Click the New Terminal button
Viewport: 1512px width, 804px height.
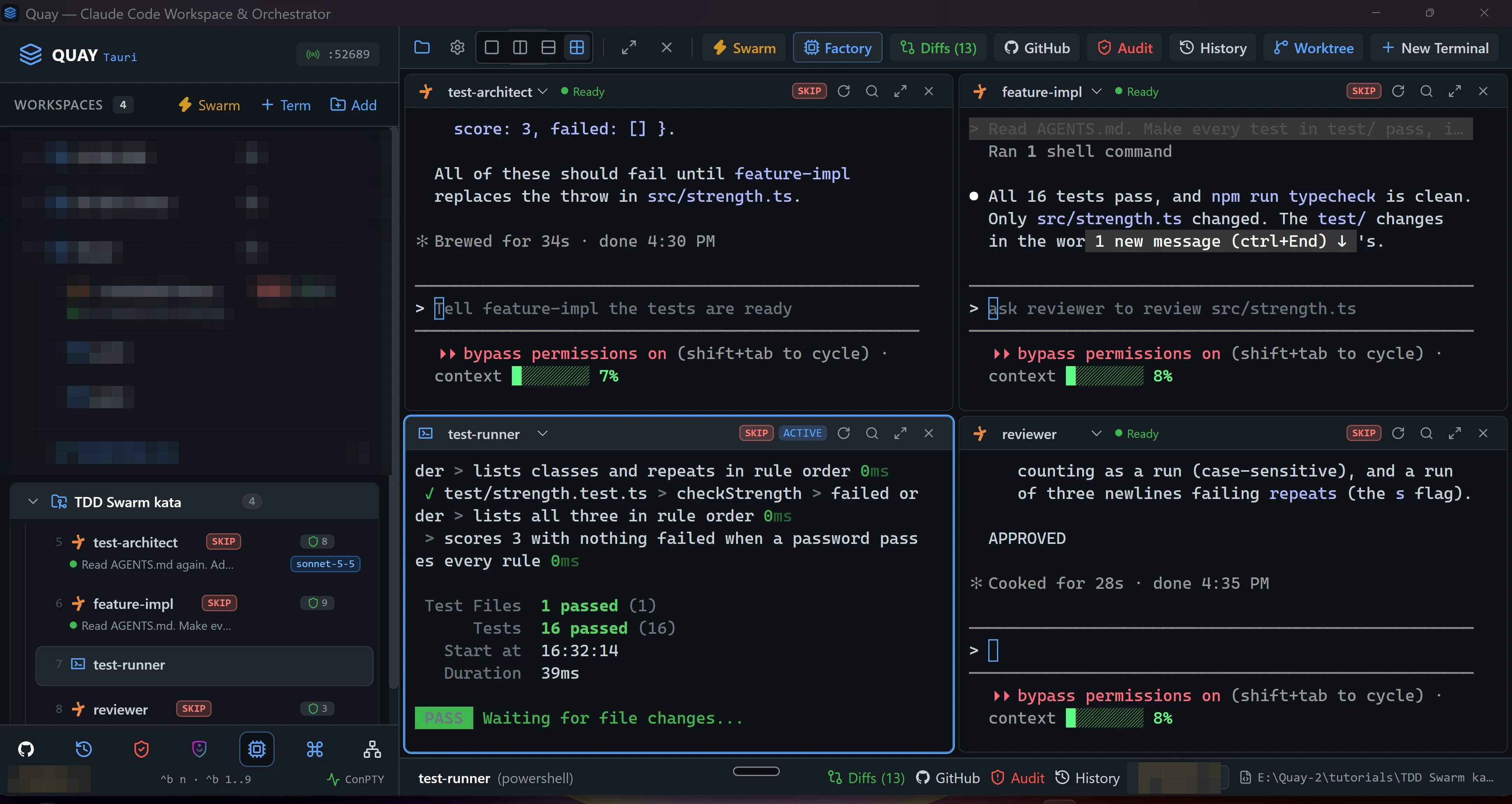(1434, 48)
